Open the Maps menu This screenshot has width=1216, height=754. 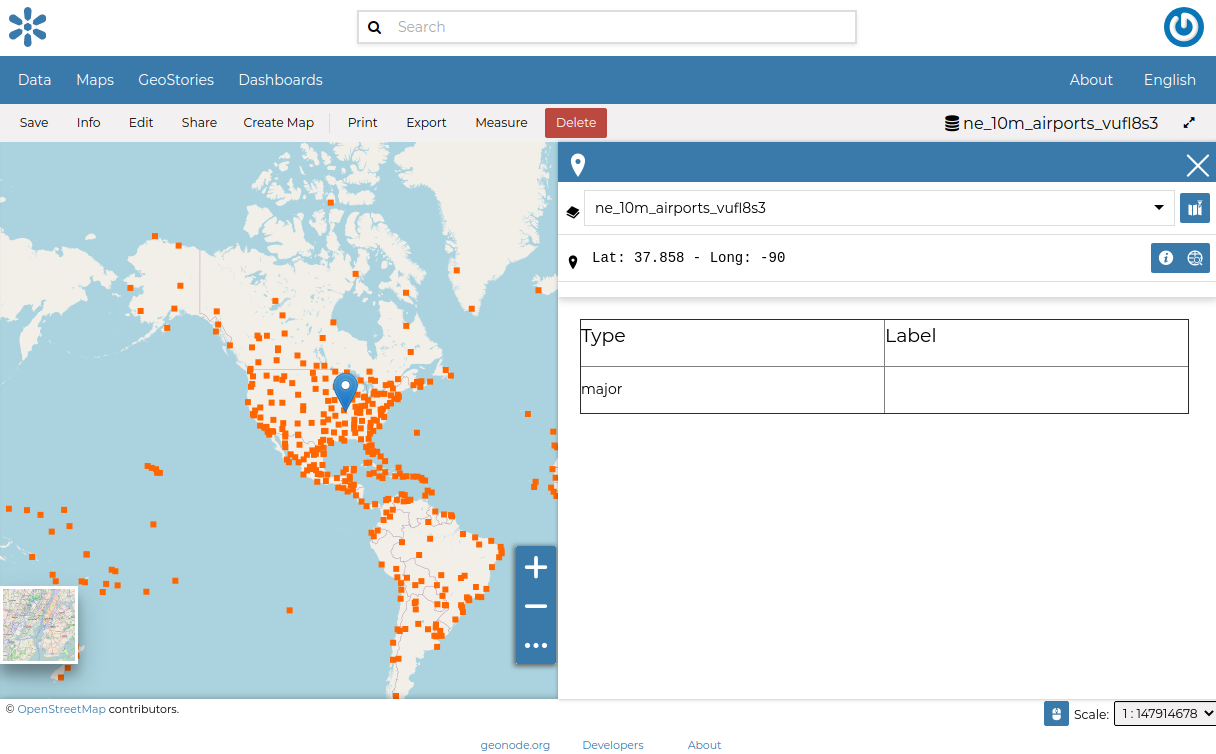pyautogui.click(x=95, y=79)
